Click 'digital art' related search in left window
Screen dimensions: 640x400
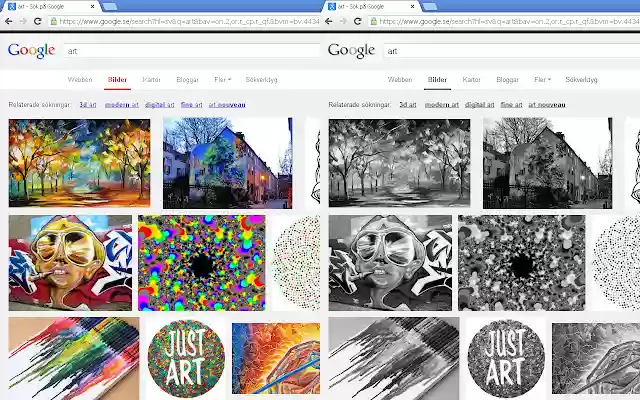pyautogui.click(x=160, y=105)
